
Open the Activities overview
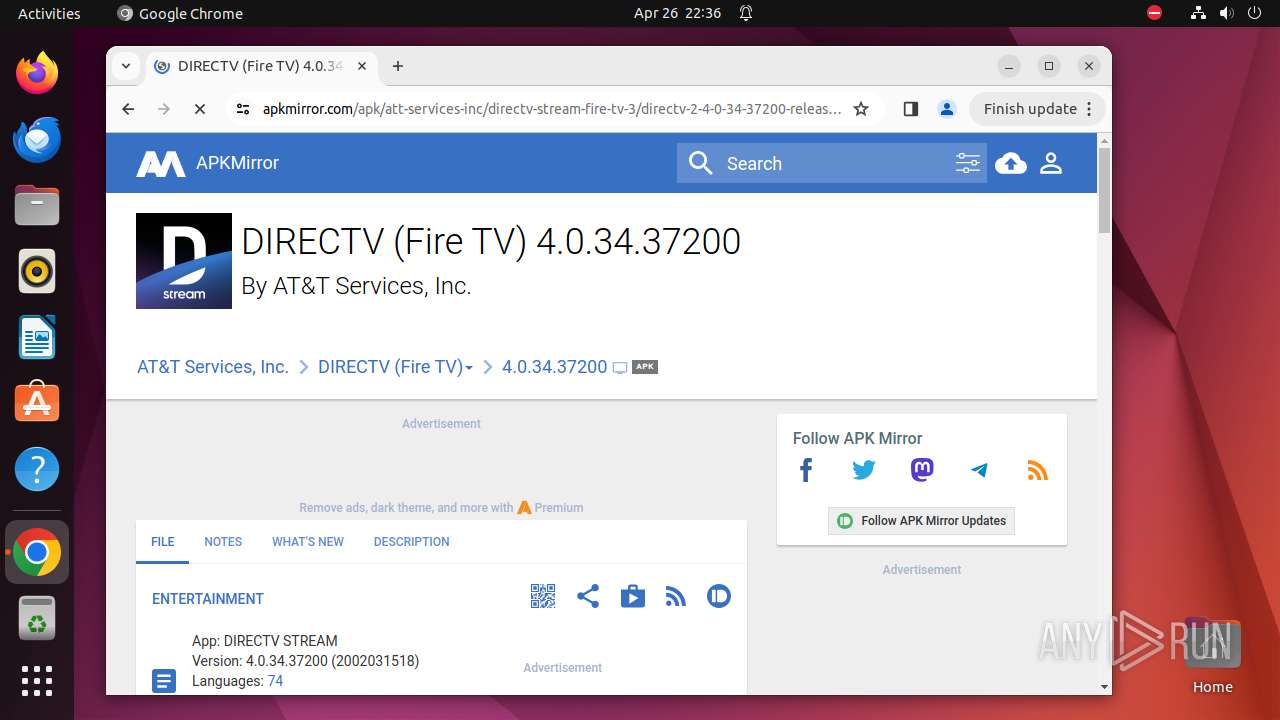(49, 13)
